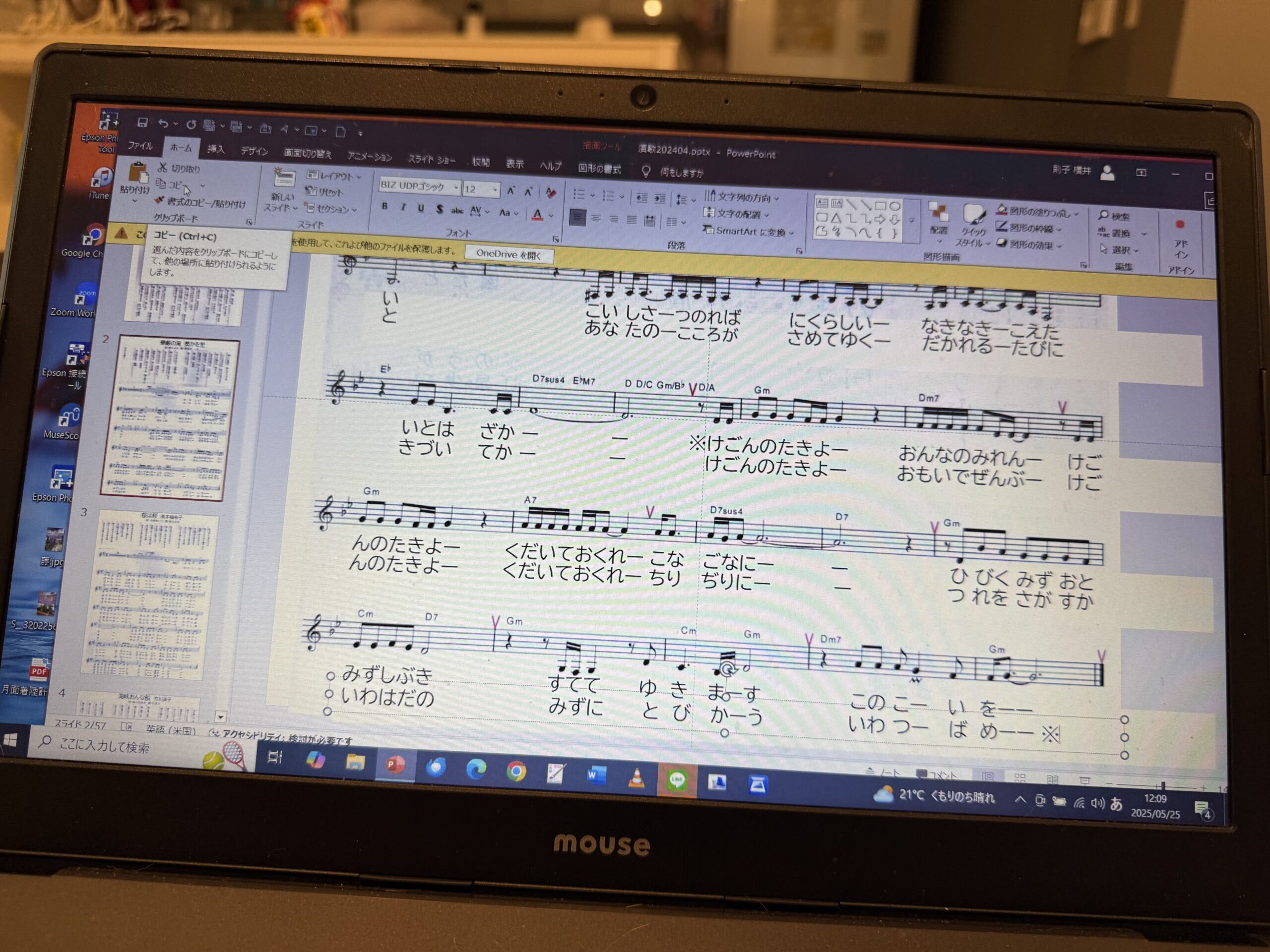
Task: Toggle left text alignment
Action: (x=577, y=217)
